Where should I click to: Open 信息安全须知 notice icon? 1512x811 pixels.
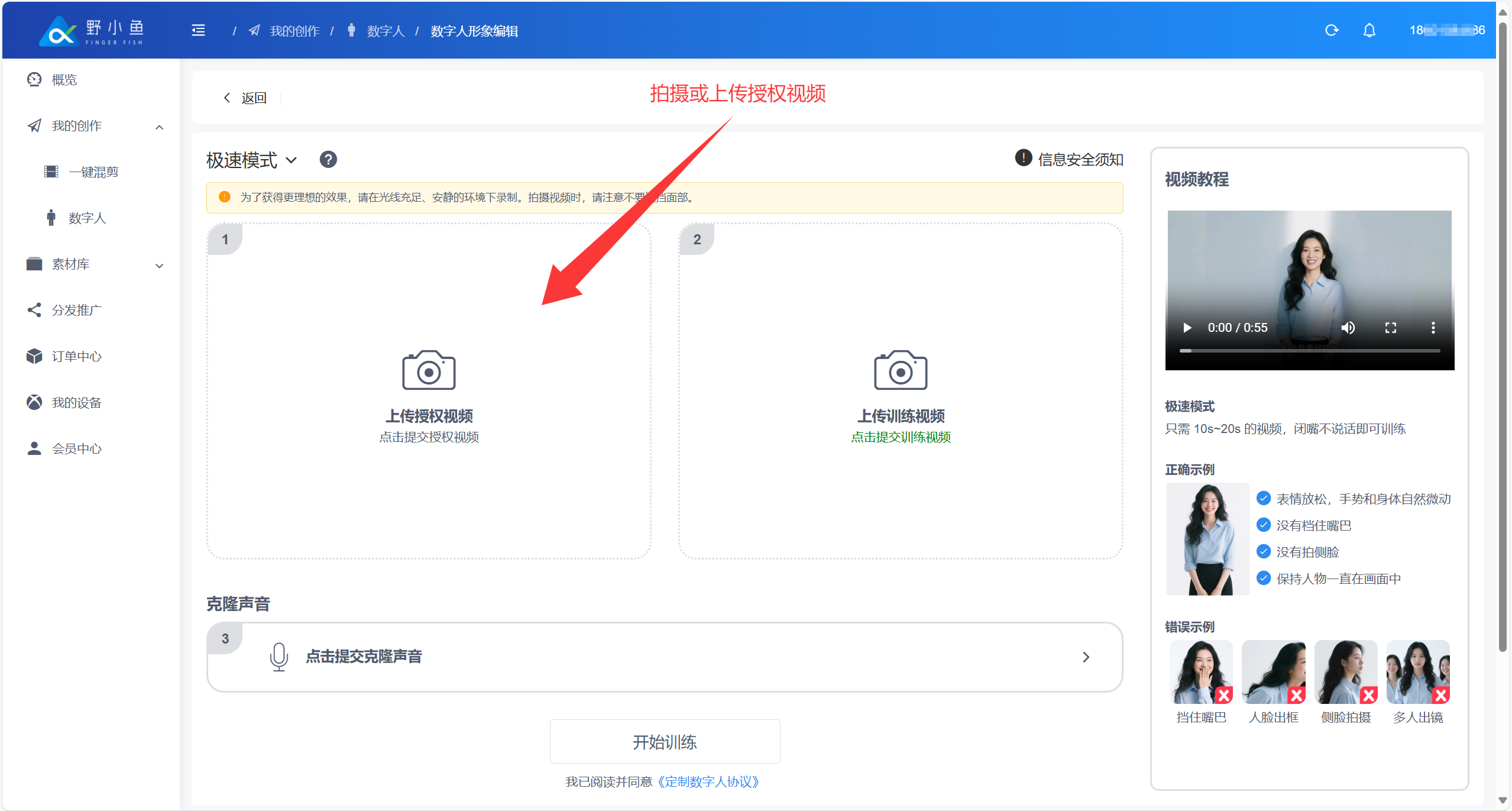tap(1023, 158)
